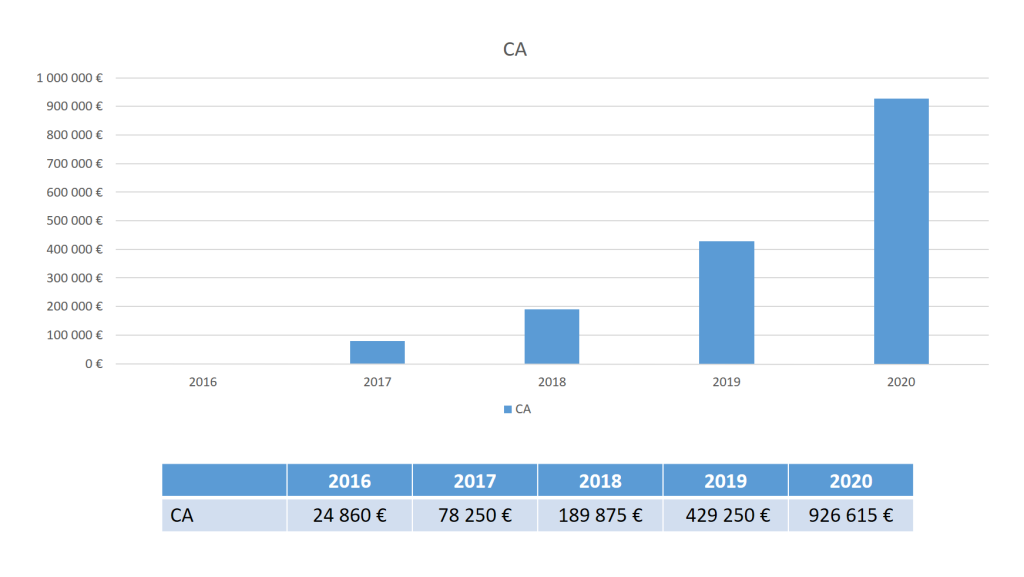Pick the 200 000 € y-axis label

[74, 307]
